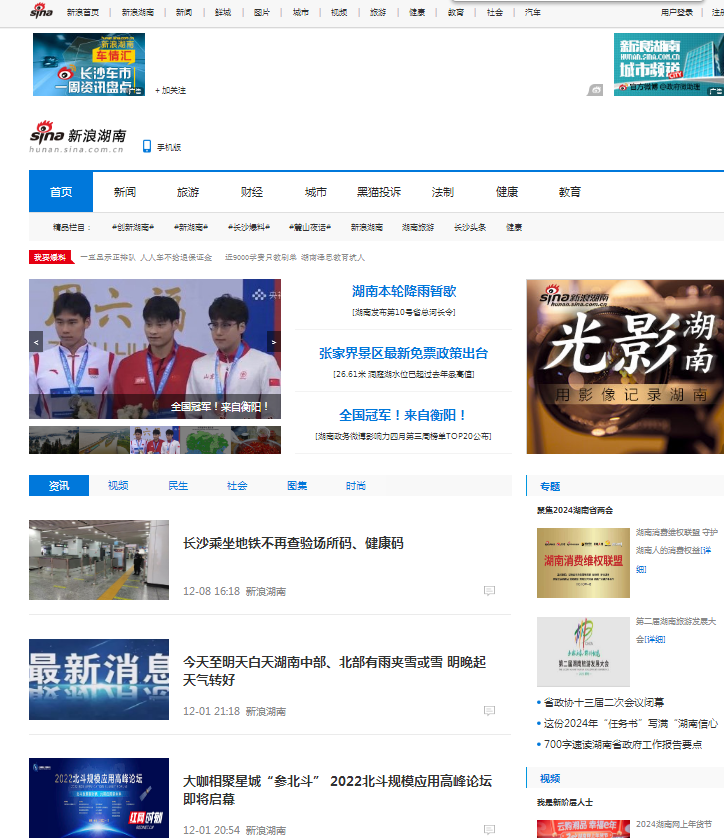The image size is (724, 838).
Task: Open sub-headline about 26.61米 洞庭湖水位
Action: pyautogui.click(x=403, y=374)
